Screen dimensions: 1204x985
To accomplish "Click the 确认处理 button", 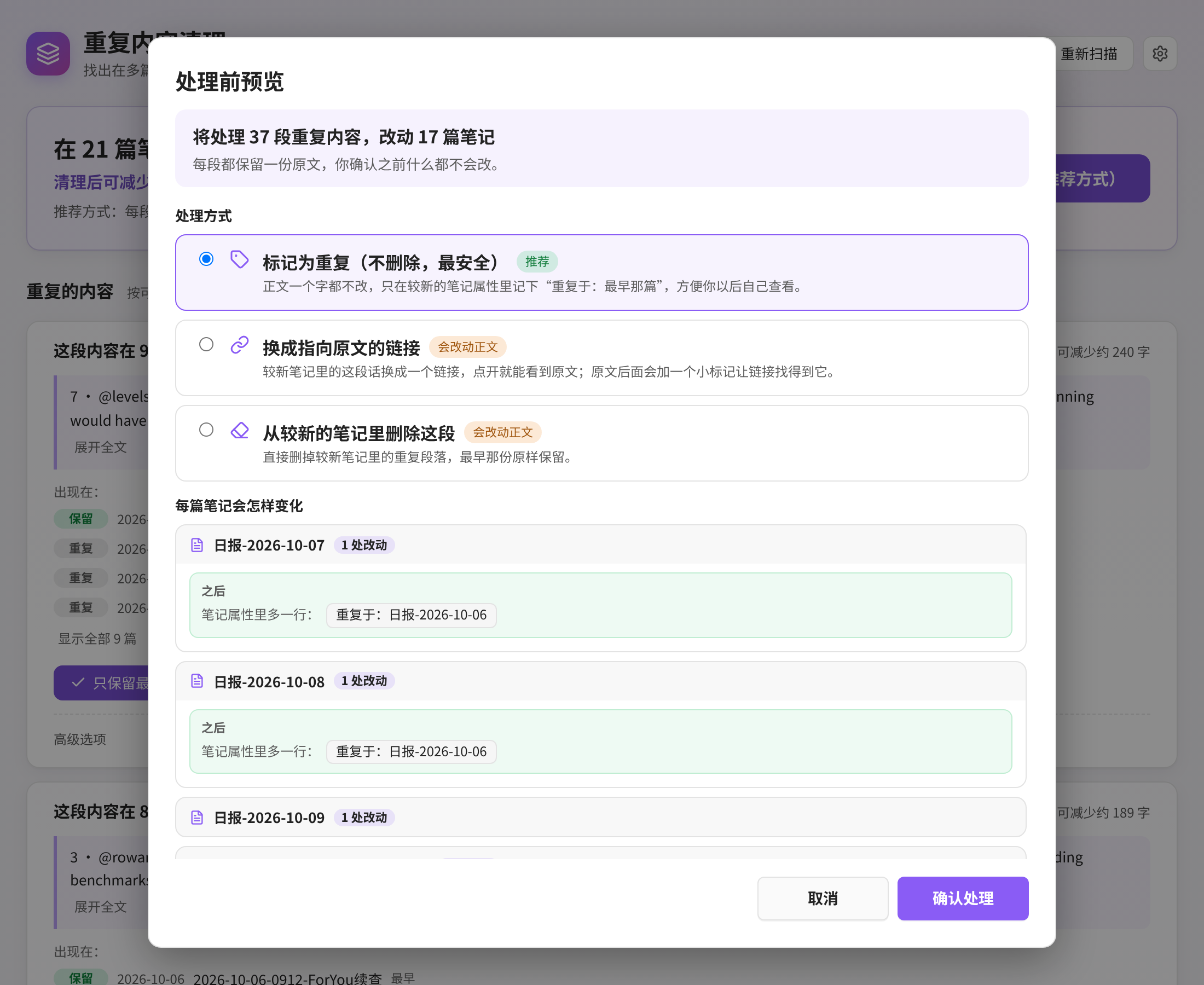I will coord(963,898).
